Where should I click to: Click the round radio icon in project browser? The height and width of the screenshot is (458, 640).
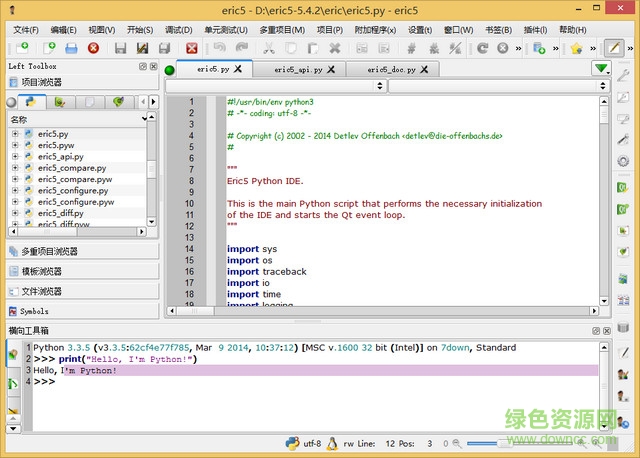point(11,102)
